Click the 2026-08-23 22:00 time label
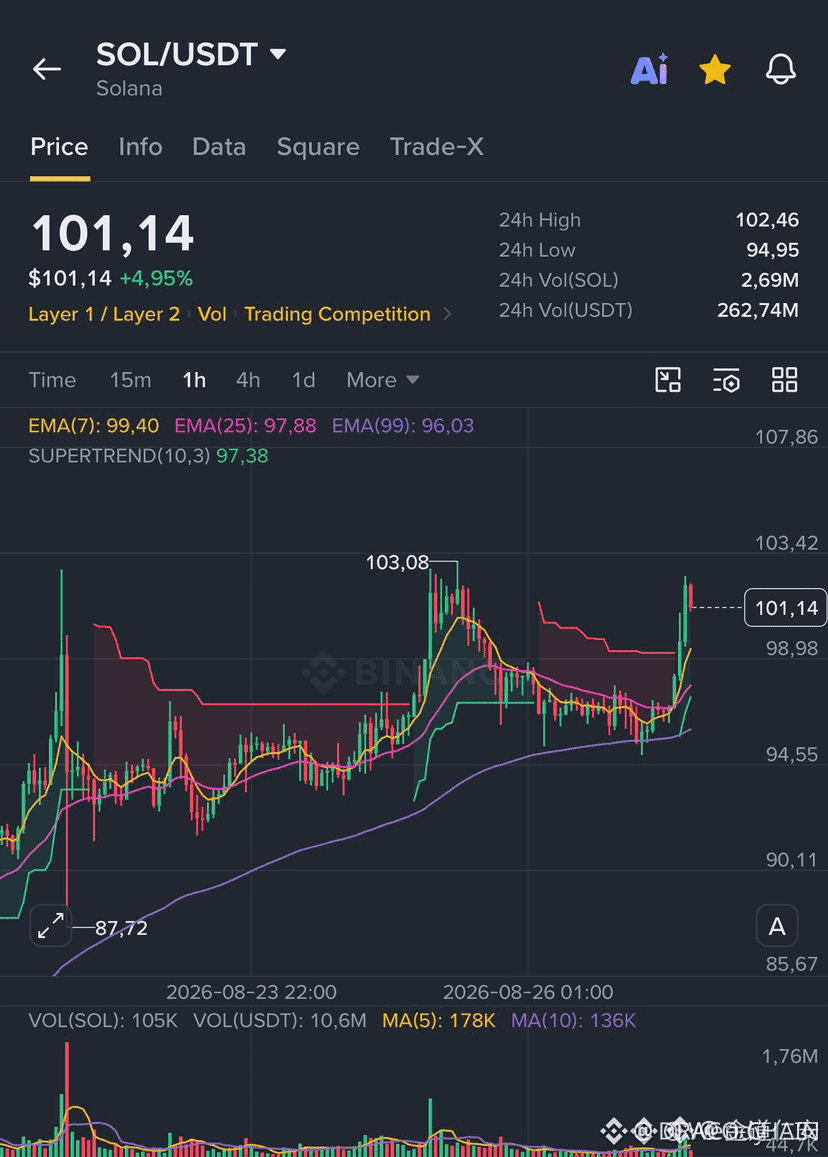 point(252,992)
